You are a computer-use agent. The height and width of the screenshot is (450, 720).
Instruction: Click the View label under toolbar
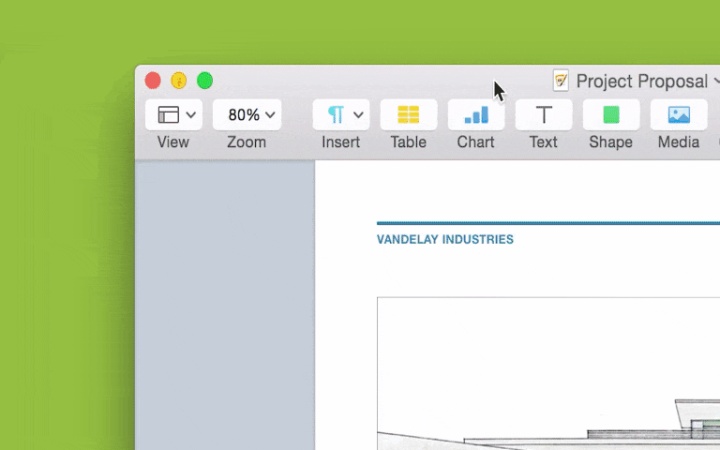click(x=173, y=142)
